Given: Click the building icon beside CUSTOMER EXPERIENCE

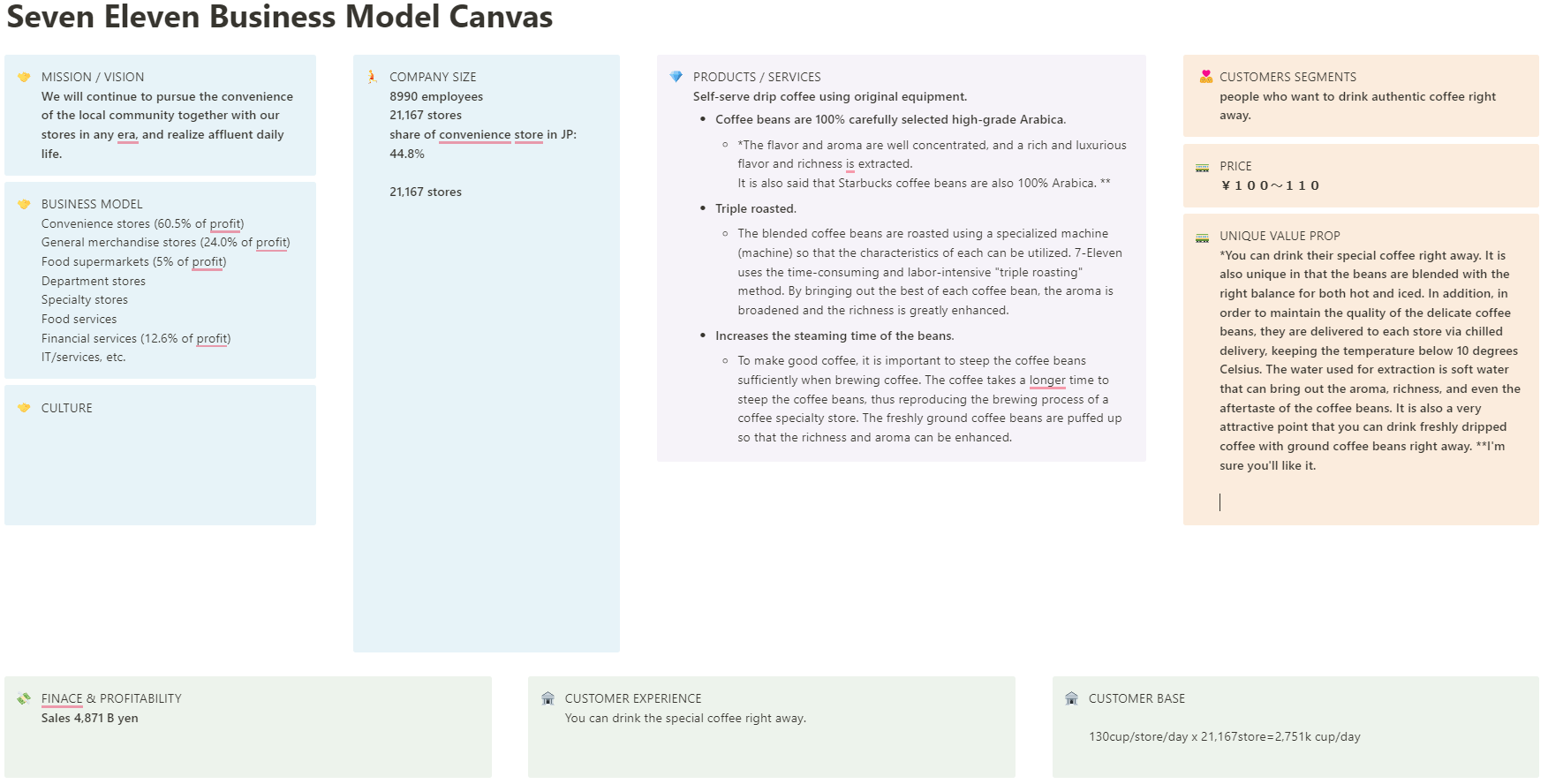Looking at the screenshot, I should 547,698.
